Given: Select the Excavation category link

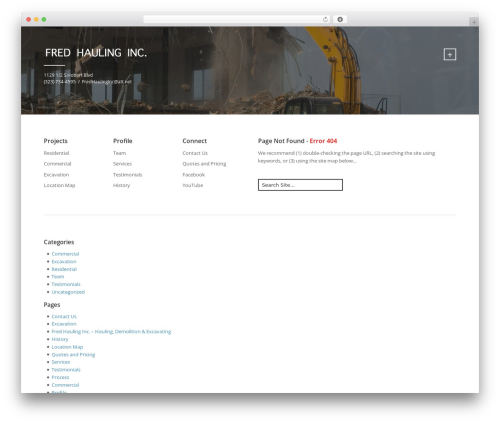Looking at the screenshot, I should pyautogui.click(x=64, y=262).
